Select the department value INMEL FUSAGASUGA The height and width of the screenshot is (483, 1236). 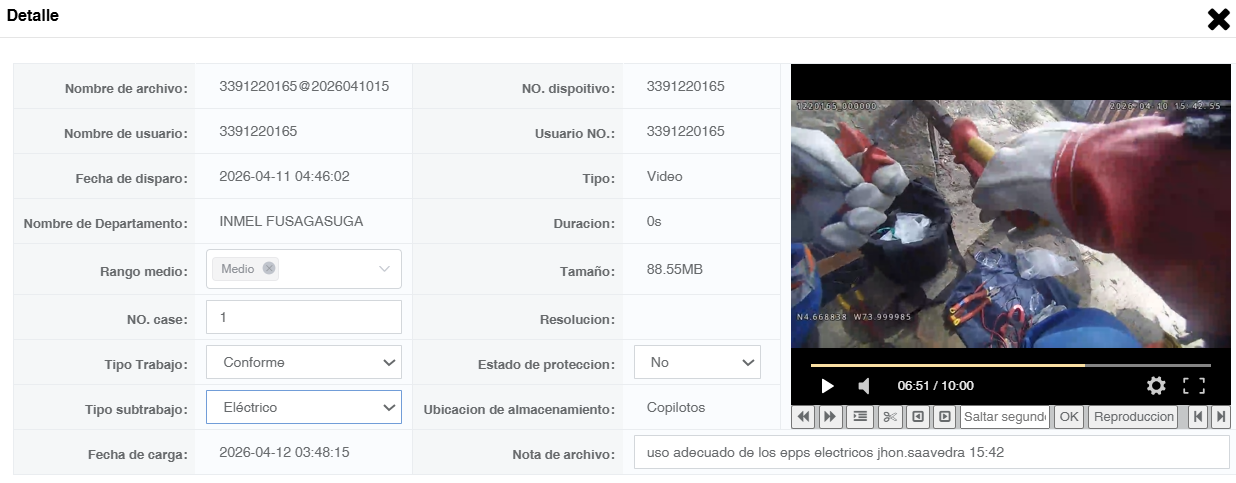(291, 221)
